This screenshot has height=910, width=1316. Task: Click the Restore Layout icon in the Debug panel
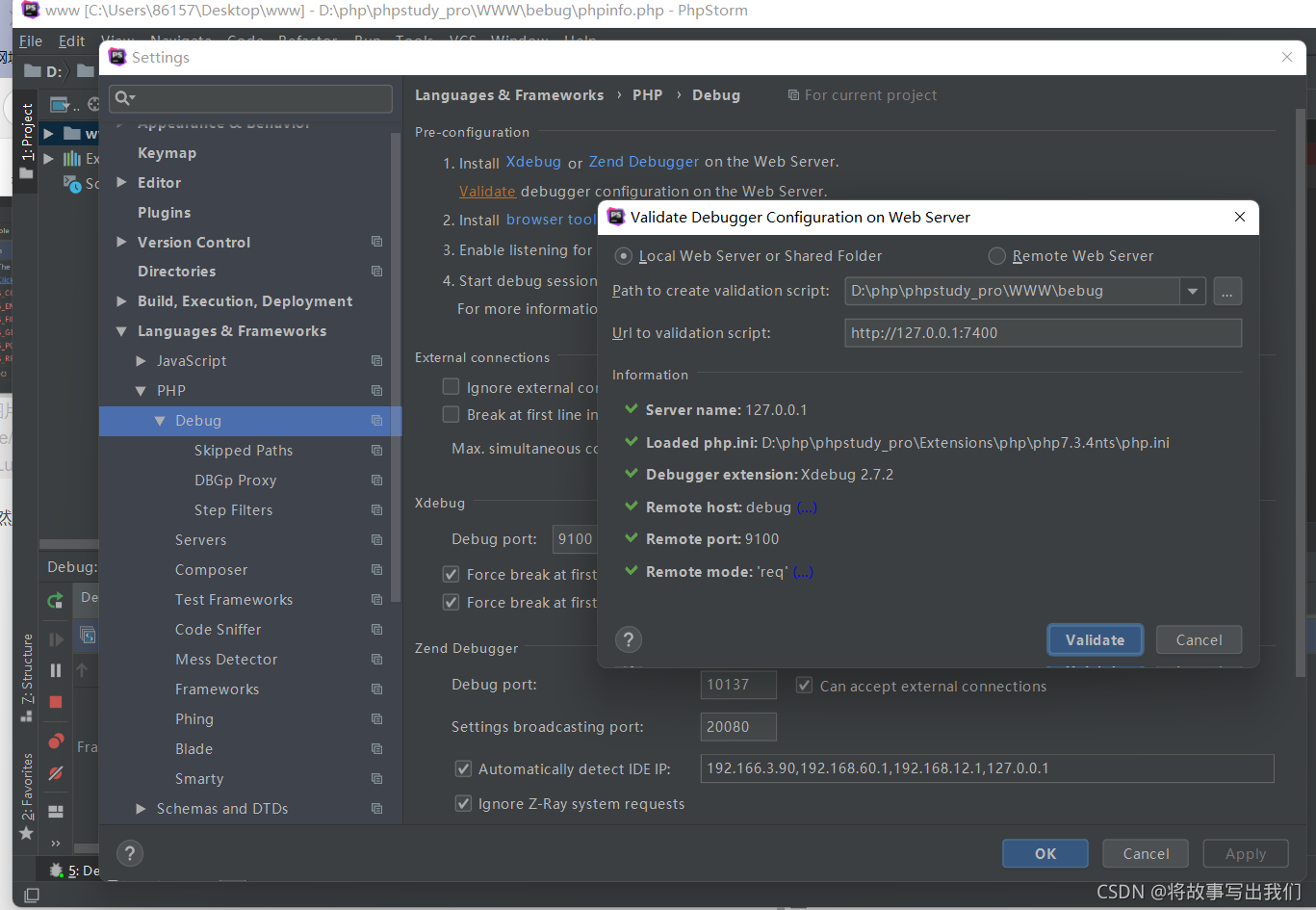[x=56, y=812]
